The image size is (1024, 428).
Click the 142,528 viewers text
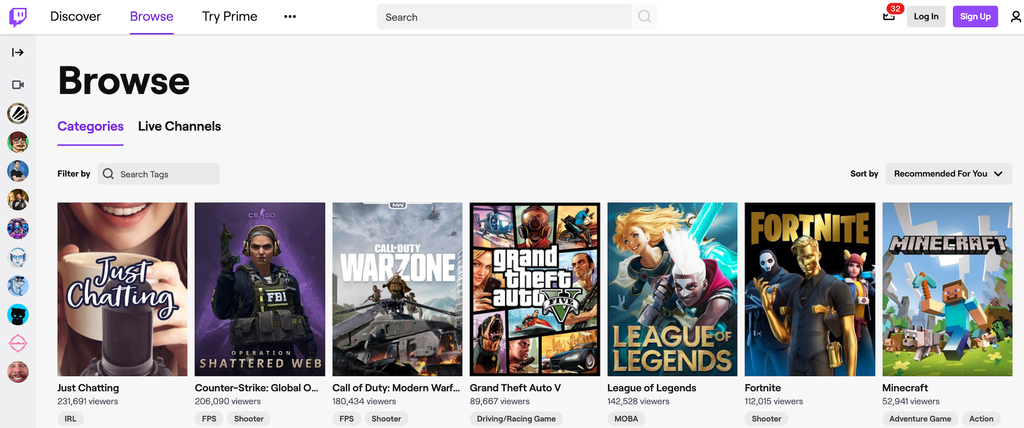coord(638,401)
